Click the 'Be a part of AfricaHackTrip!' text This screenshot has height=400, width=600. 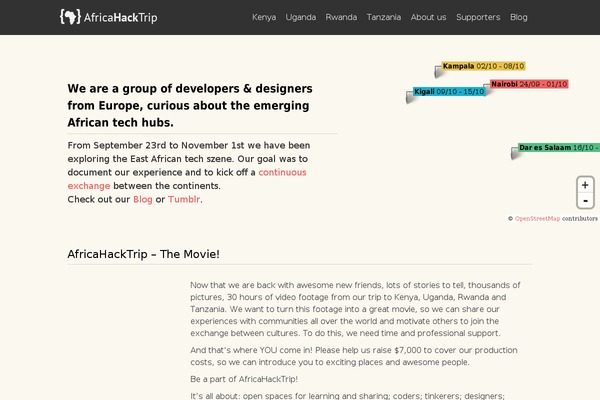click(244, 379)
